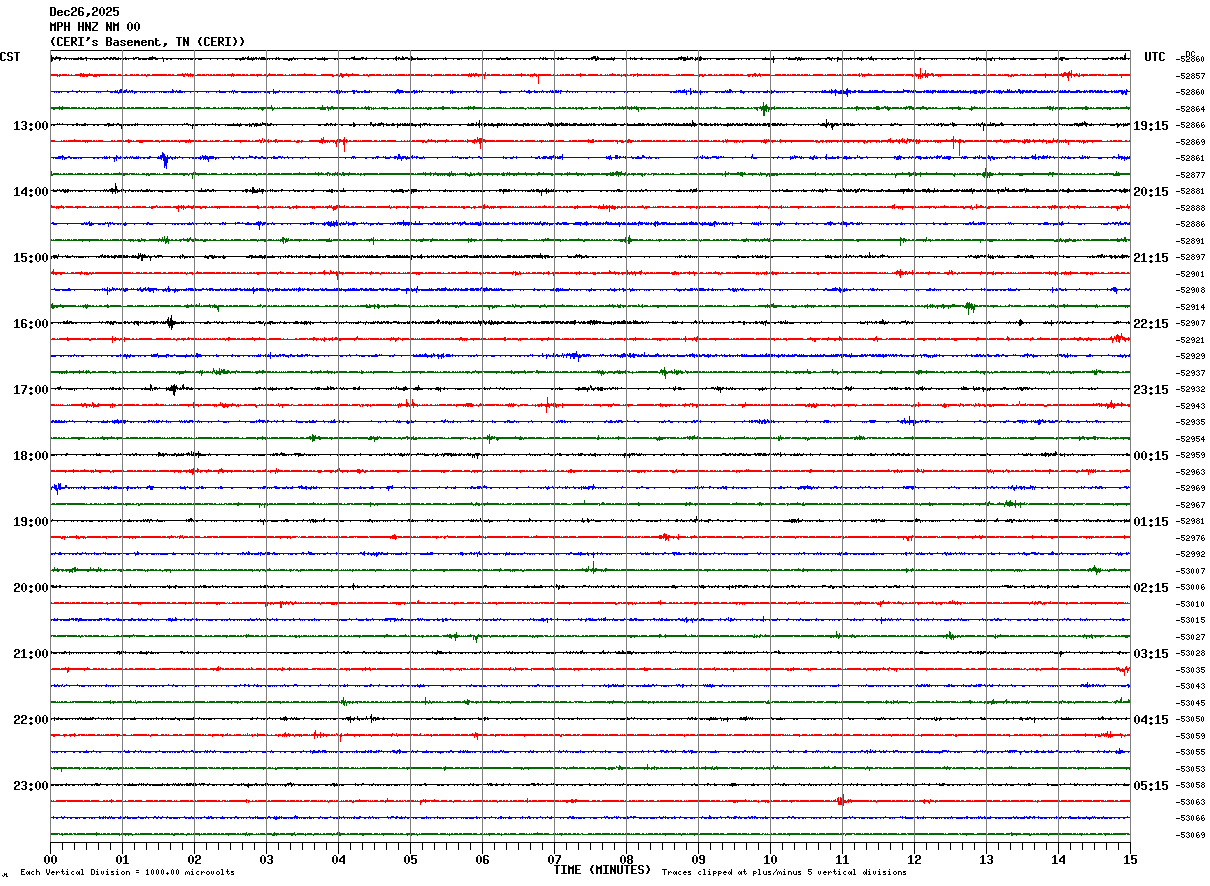Click minute tick label 14 on the time axis
The height and width of the screenshot is (886, 1210).
pos(1058,860)
